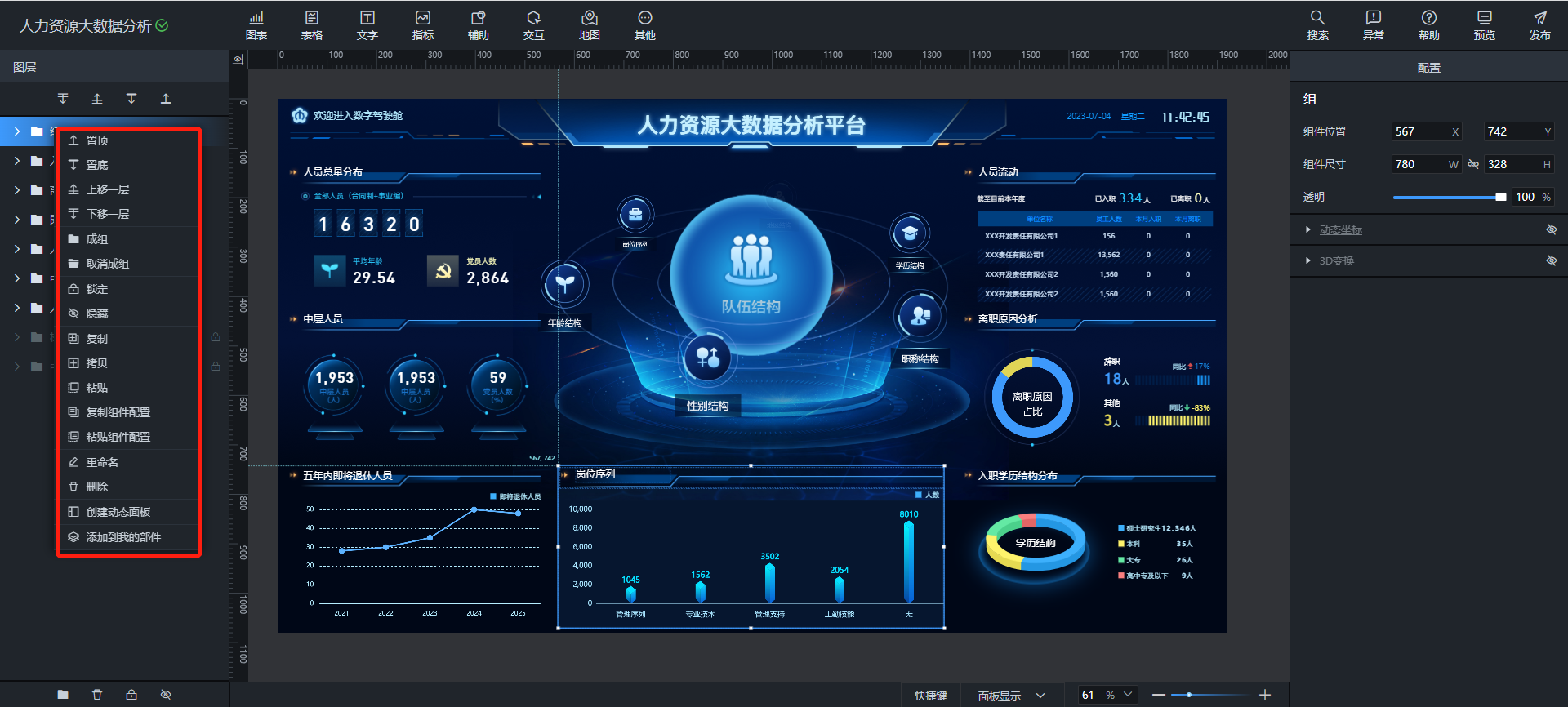Click the 预览 preview icon
This screenshot has width=1568, height=707.
coord(1484,25)
